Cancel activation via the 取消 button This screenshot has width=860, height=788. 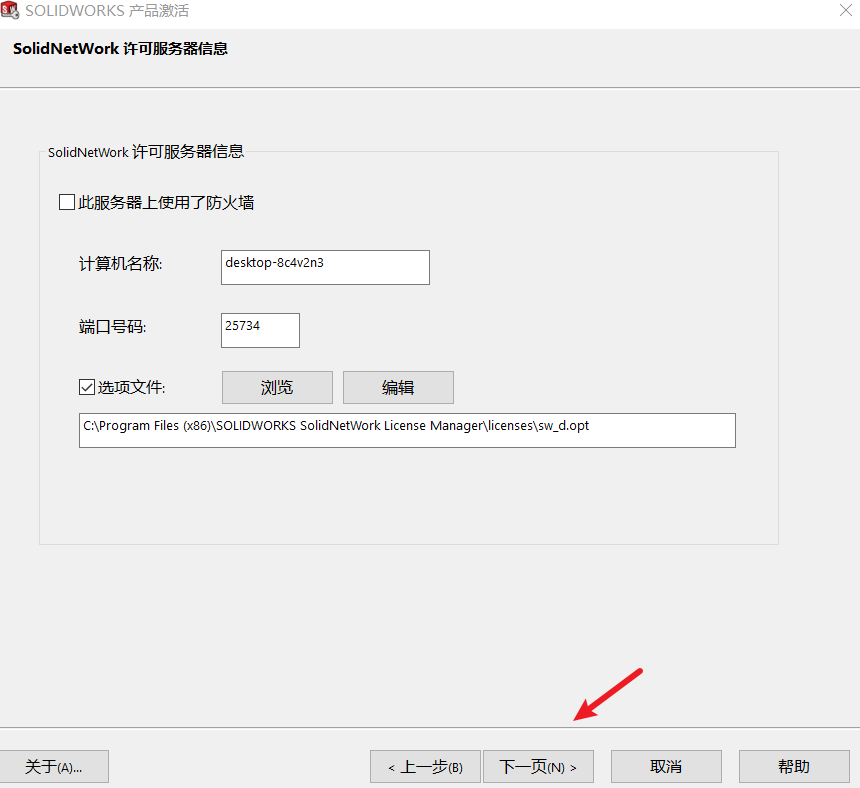[666, 766]
